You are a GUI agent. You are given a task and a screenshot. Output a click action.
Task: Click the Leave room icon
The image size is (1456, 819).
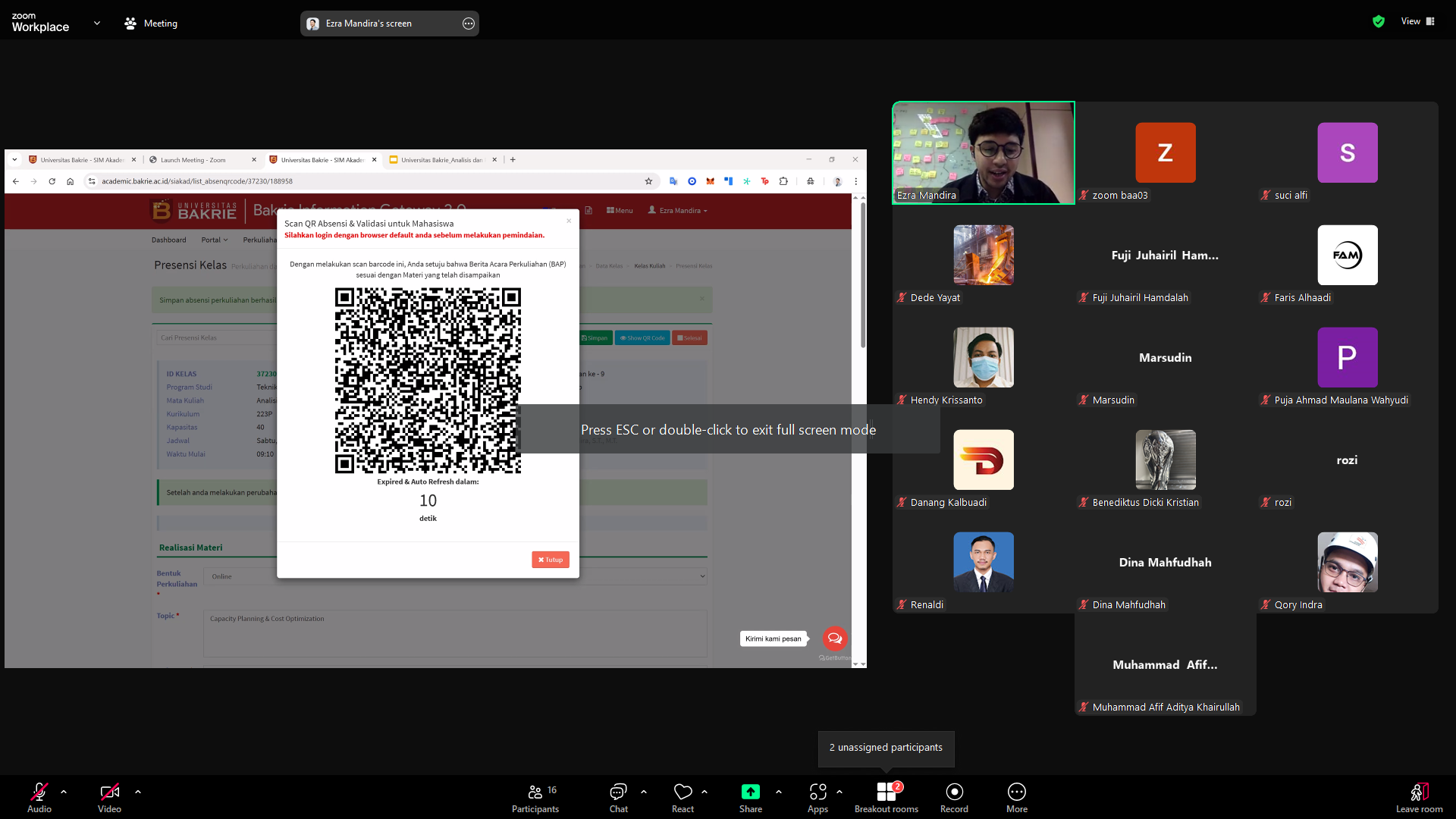pyautogui.click(x=1419, y=792)
